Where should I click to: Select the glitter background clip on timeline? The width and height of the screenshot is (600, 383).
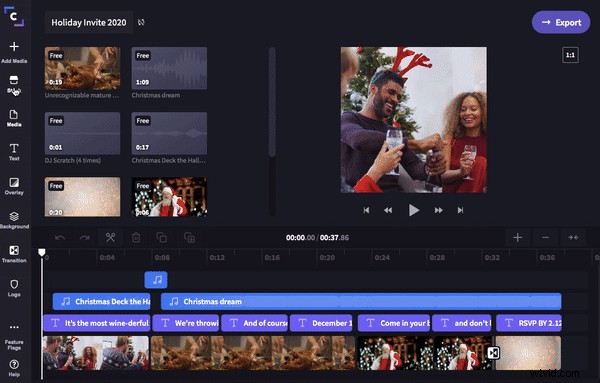click(528, 353)
